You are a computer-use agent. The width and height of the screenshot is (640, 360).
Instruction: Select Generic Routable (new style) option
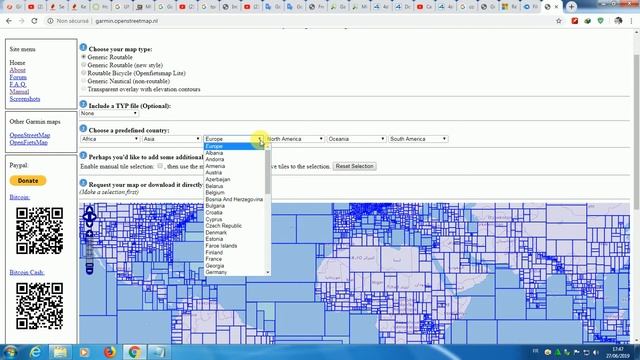pyautogui.click(x=84, y=65)
